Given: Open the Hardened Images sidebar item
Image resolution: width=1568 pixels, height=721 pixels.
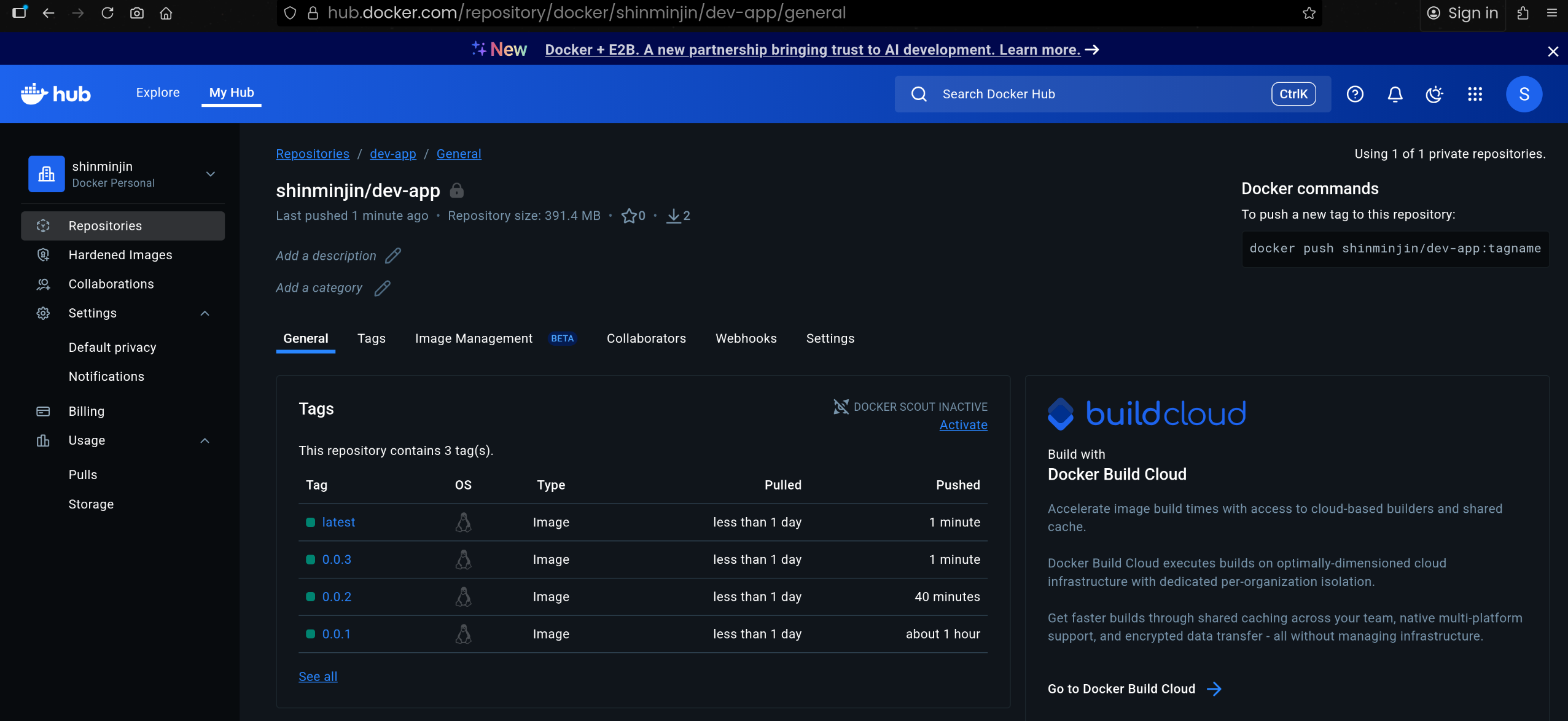Looking at the screenshot, I should click(x=120, y=255).
